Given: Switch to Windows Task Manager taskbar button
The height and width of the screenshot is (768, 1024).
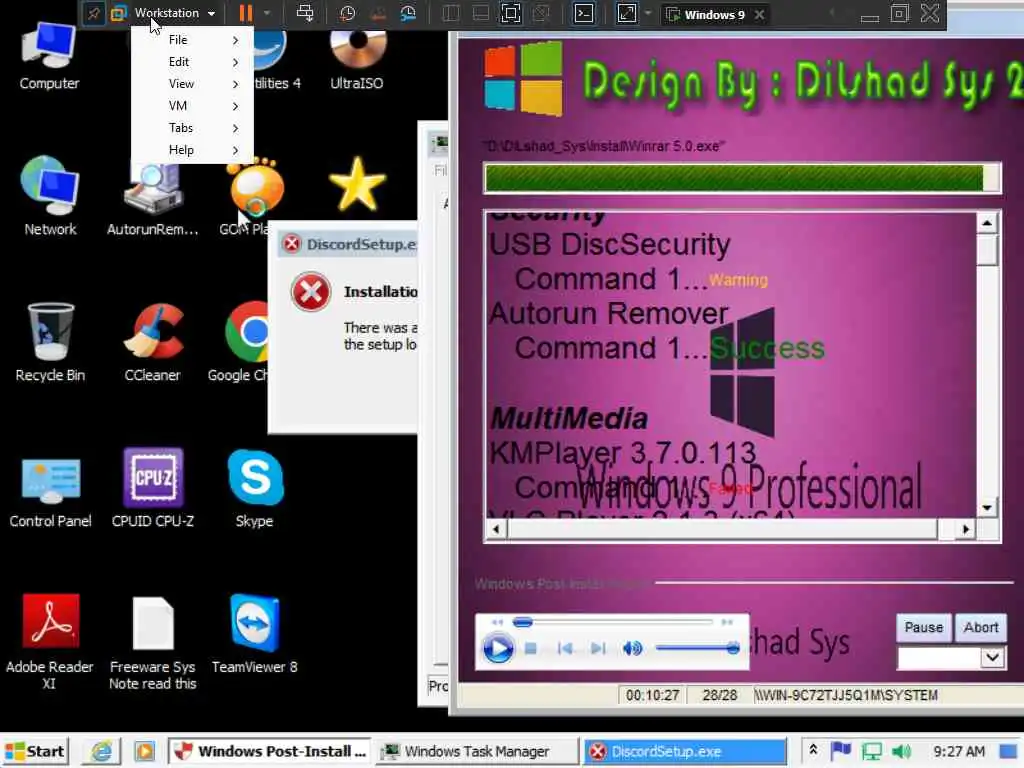Looking at the screenshot, I should coord(477,752).
